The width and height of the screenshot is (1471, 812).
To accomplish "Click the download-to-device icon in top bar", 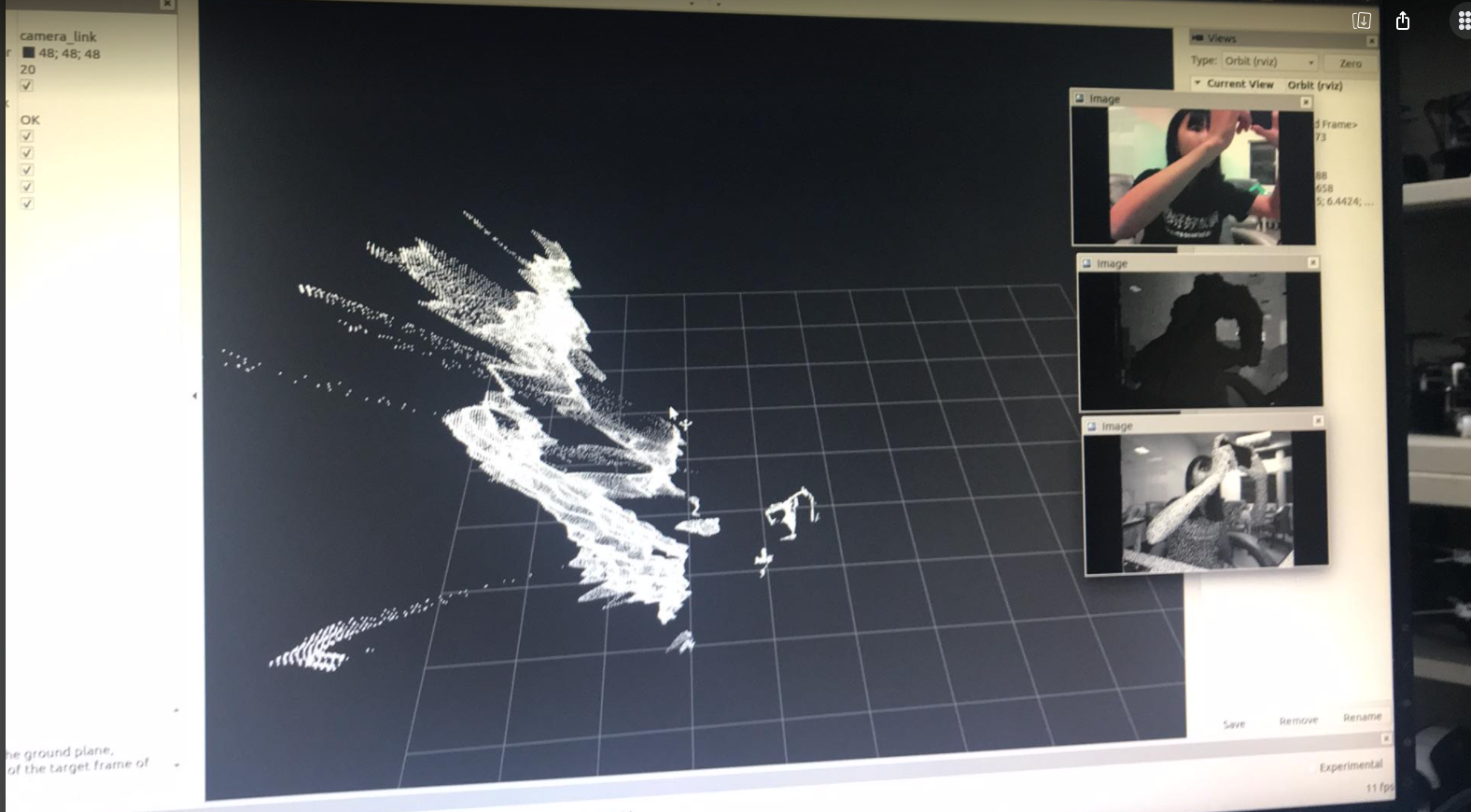I will [x=1361, y=21].
